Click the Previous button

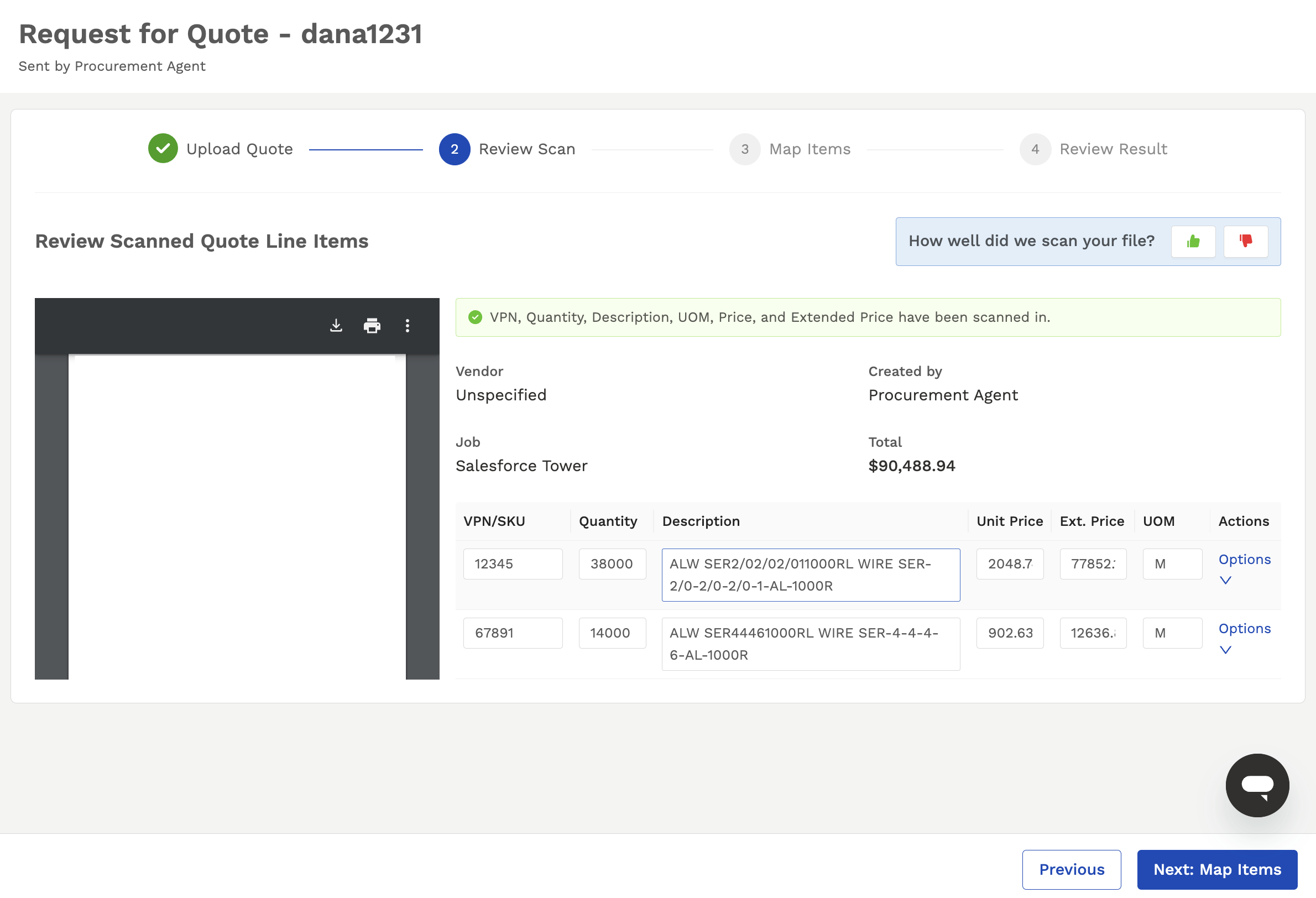(x=1072, y=869)
